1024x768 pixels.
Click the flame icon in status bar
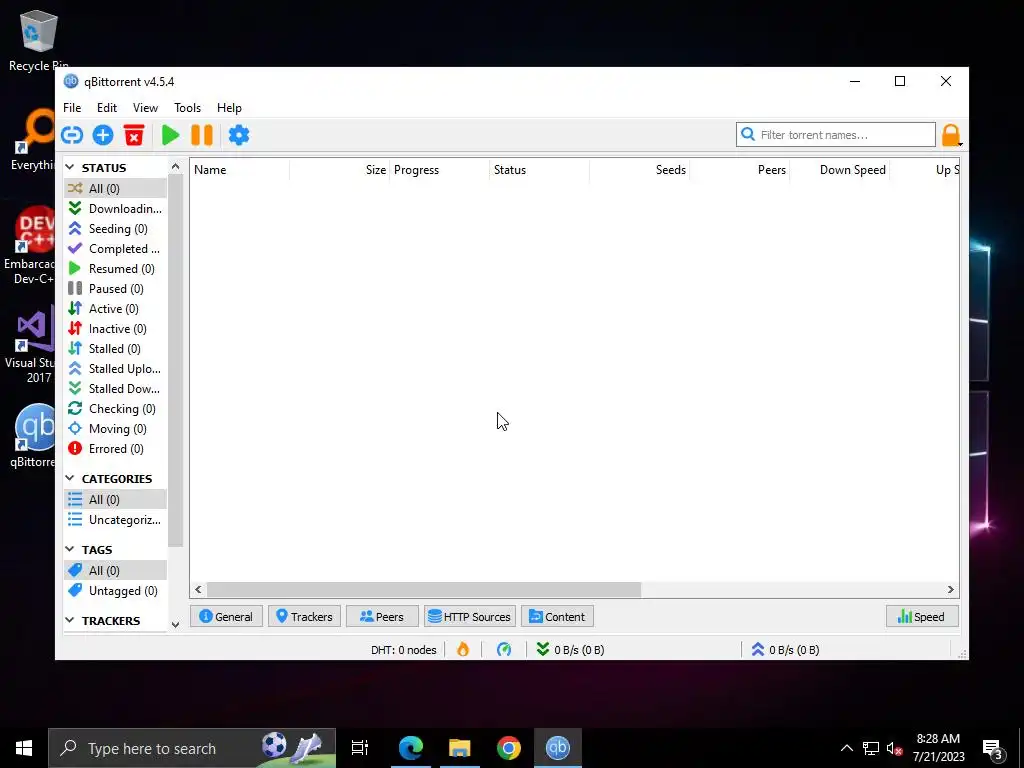coord(463,649)
